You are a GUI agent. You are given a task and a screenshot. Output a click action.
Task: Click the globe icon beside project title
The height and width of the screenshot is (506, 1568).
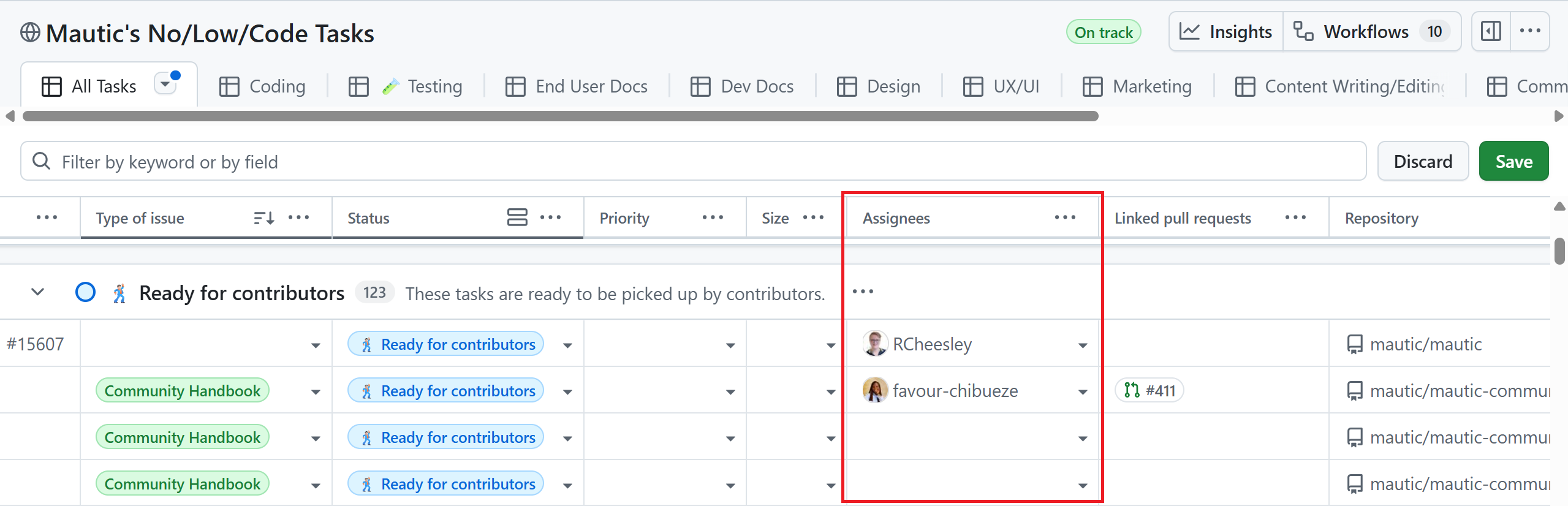pyautogui.click(x=30, y=32)
